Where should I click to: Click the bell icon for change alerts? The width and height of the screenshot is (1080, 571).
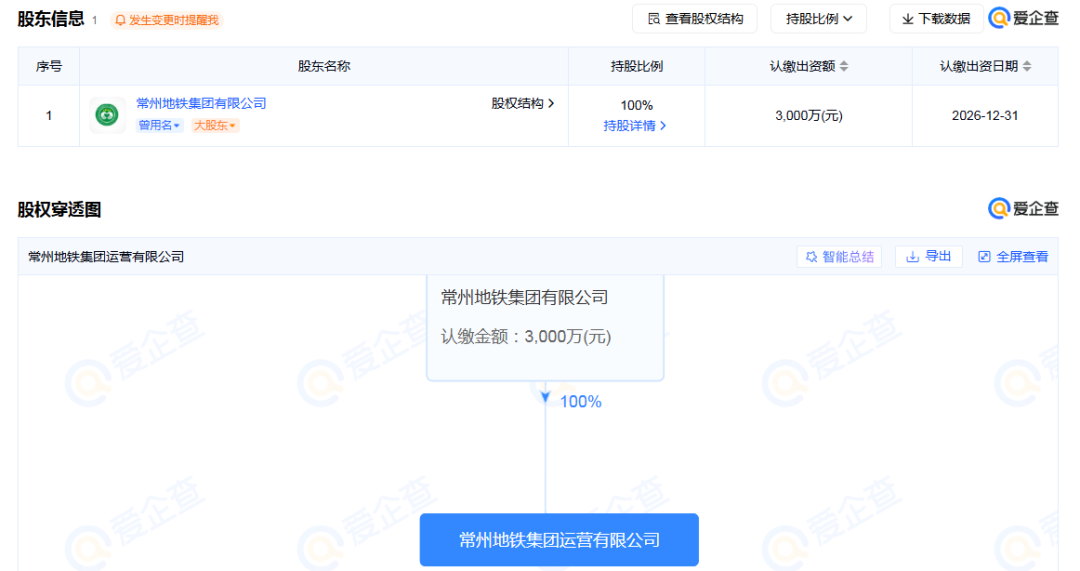click(120, 21)
